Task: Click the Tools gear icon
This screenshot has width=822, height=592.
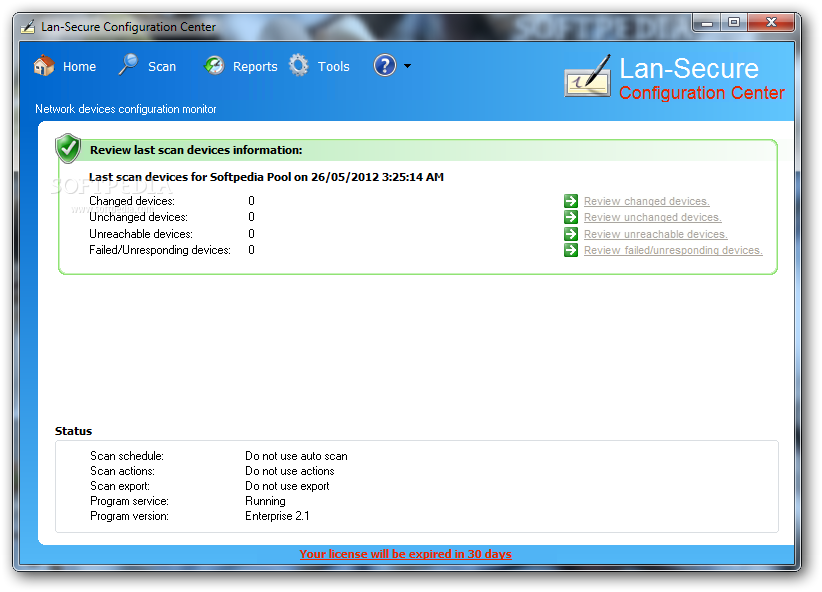Action: (x=299, y=66)
